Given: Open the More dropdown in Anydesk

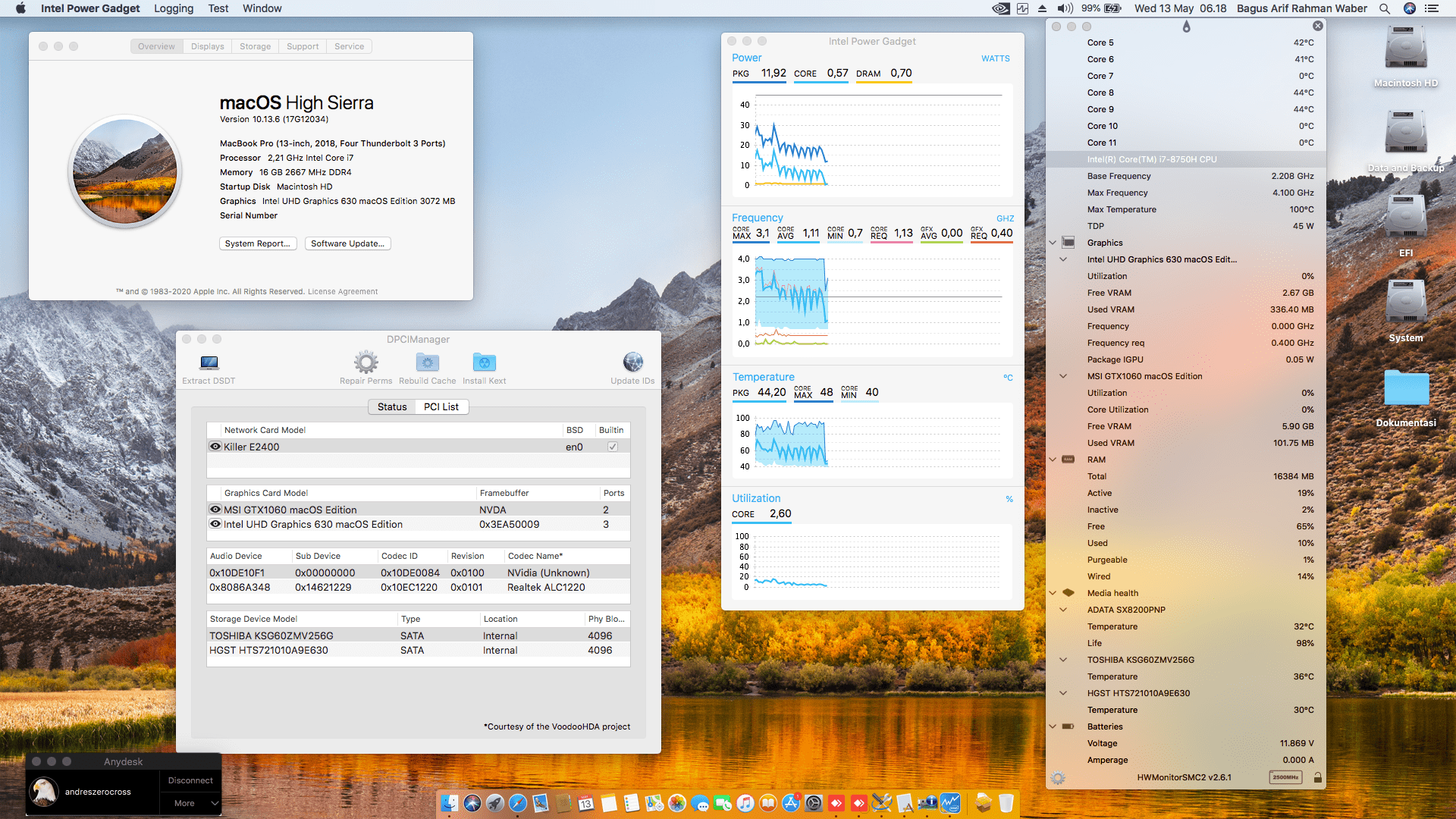Looking at the screenshot, I should pyautogui.click(x=190, y=803).
